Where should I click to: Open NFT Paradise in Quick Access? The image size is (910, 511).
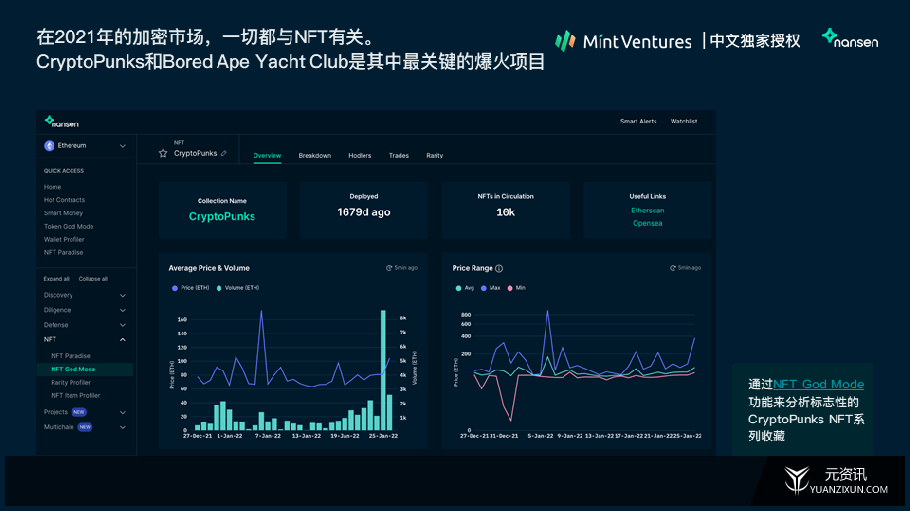pyautogui.click(x=63, y=253)
